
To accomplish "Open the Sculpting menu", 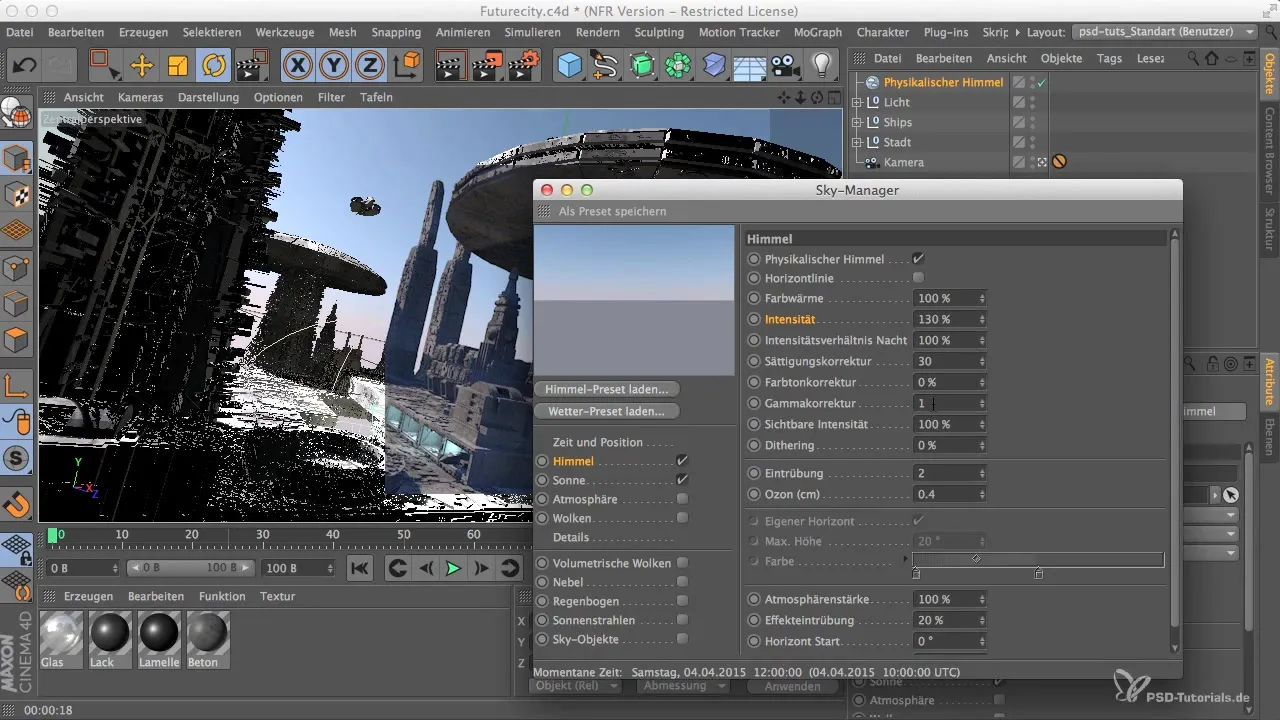I will coord(659,32).
